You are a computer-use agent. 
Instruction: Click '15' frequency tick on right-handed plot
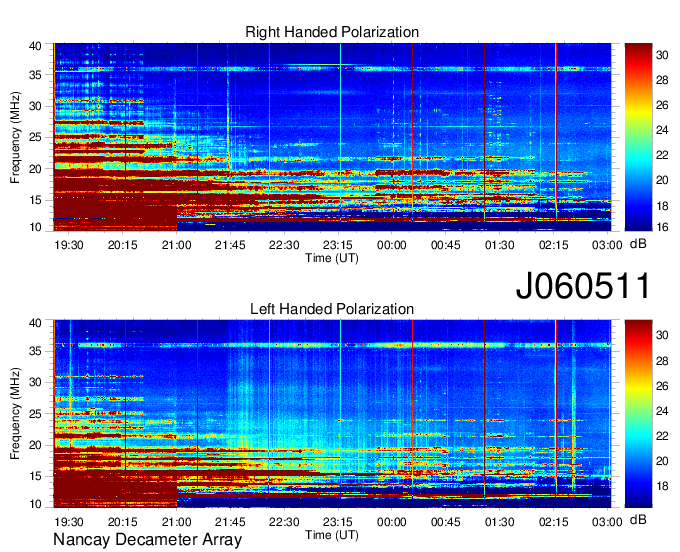click(35, 200)
